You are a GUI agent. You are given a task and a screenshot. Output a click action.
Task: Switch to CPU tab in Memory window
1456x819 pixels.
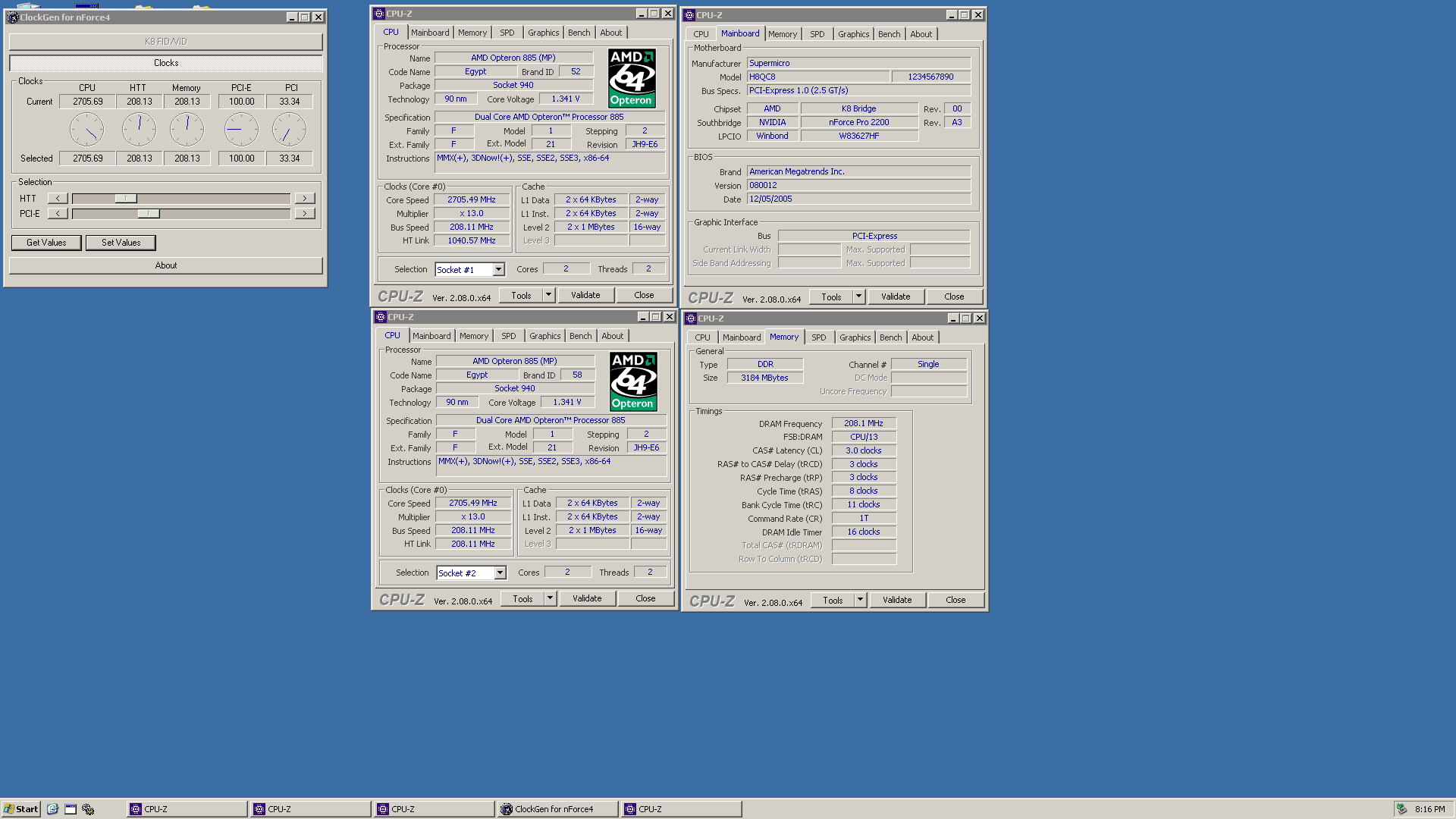(703, 337)
